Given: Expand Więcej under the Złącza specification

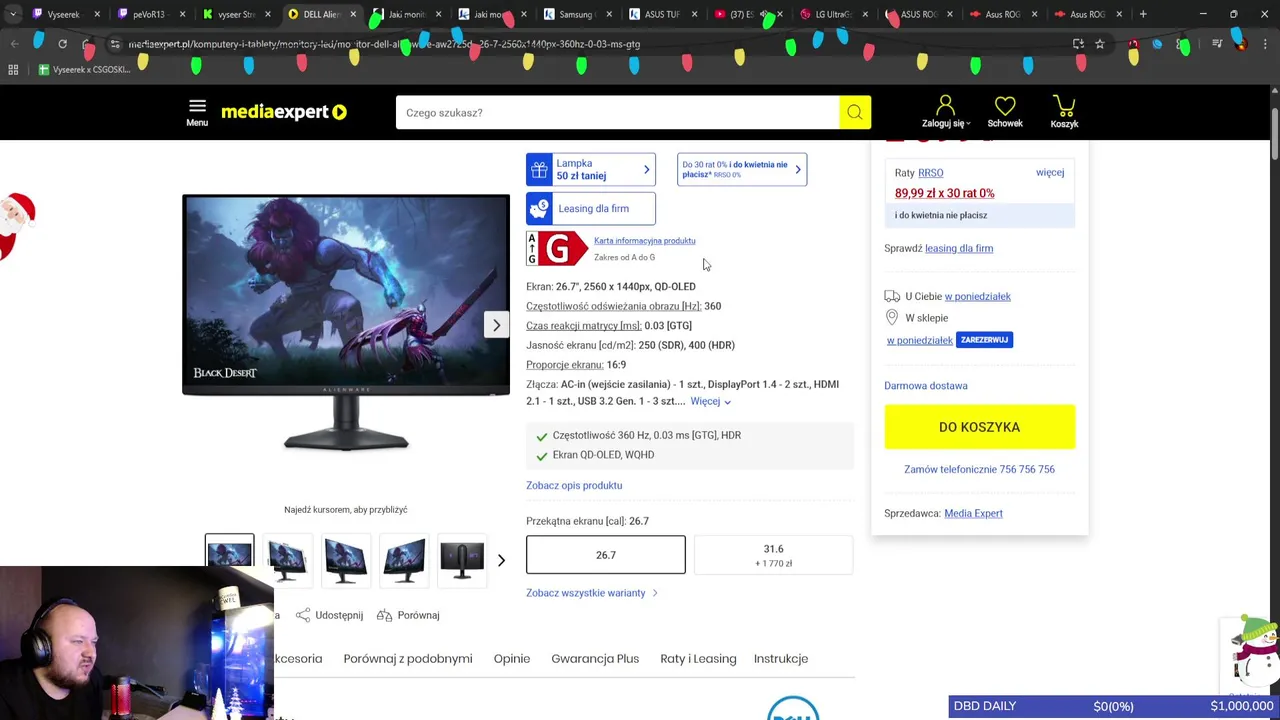Looking at the screenshot, I should 710,401.
